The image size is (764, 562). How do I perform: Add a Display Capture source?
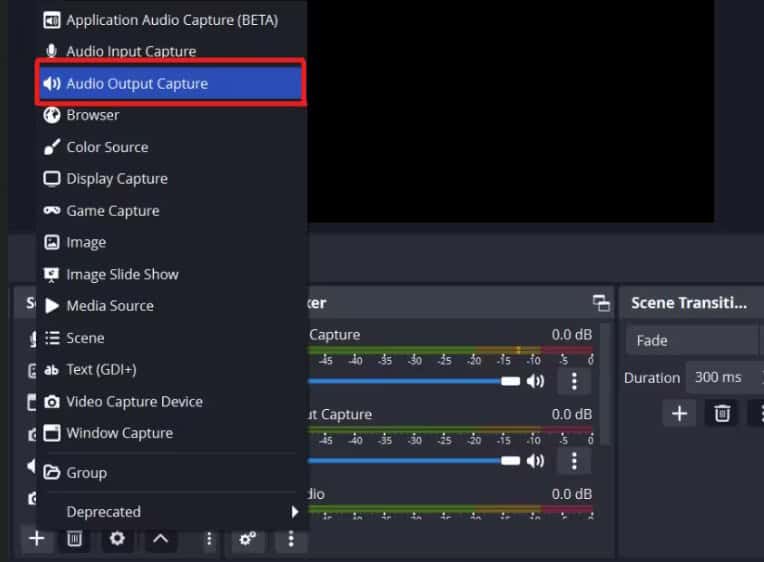(172, 179)
